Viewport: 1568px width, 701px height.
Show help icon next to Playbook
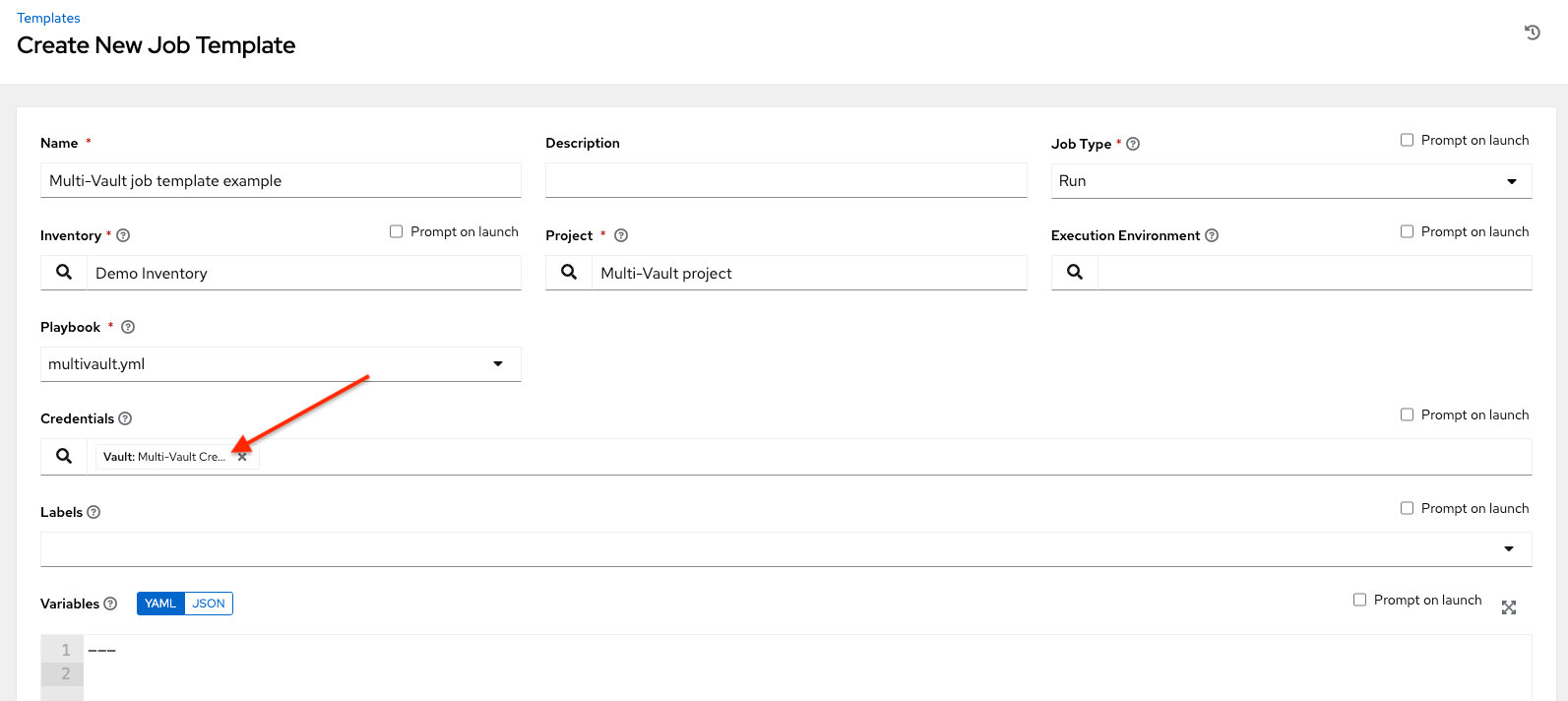coord(128,327)
